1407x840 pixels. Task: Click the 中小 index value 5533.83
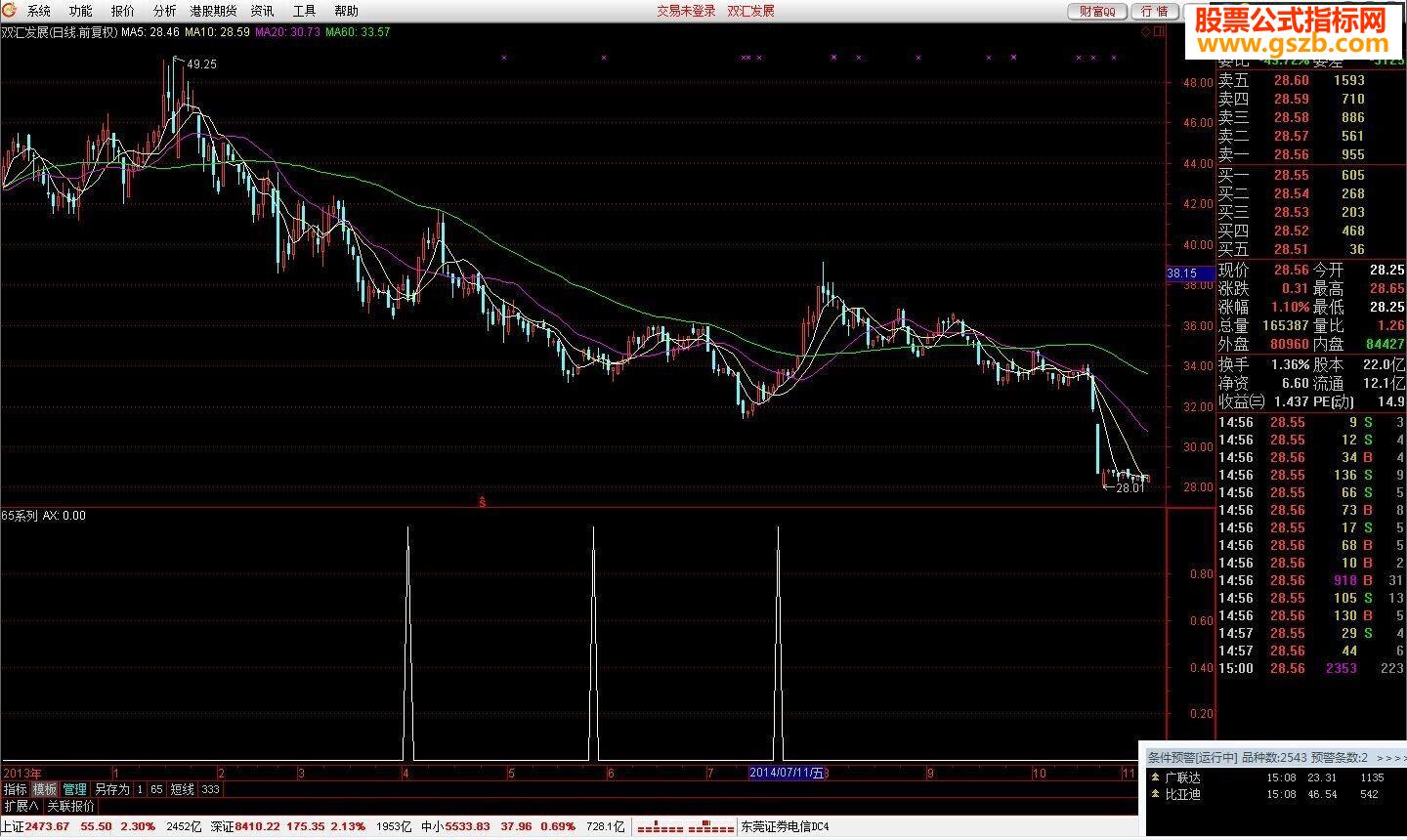468,827
